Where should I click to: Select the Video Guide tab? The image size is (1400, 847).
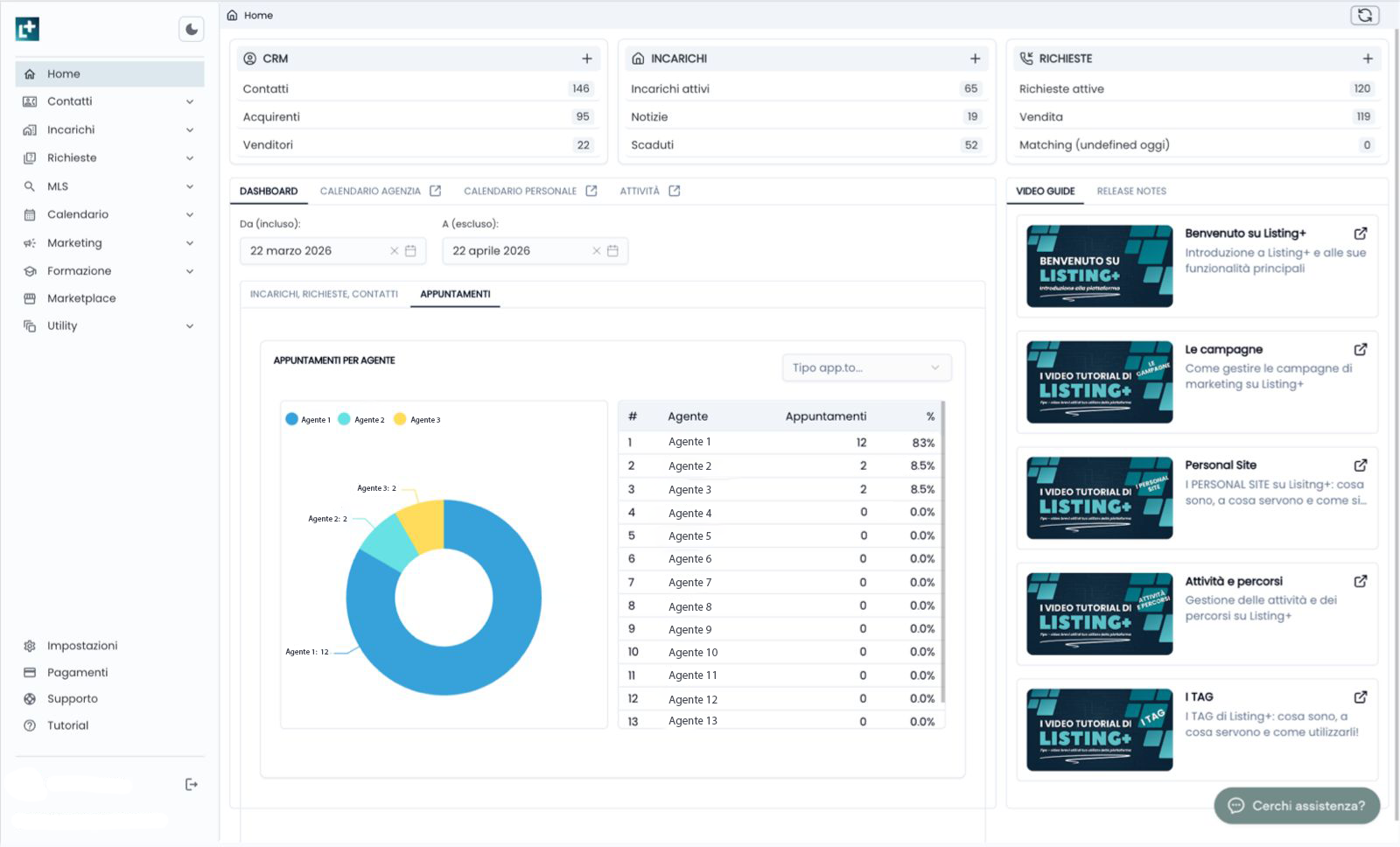tap(1046, 191)
